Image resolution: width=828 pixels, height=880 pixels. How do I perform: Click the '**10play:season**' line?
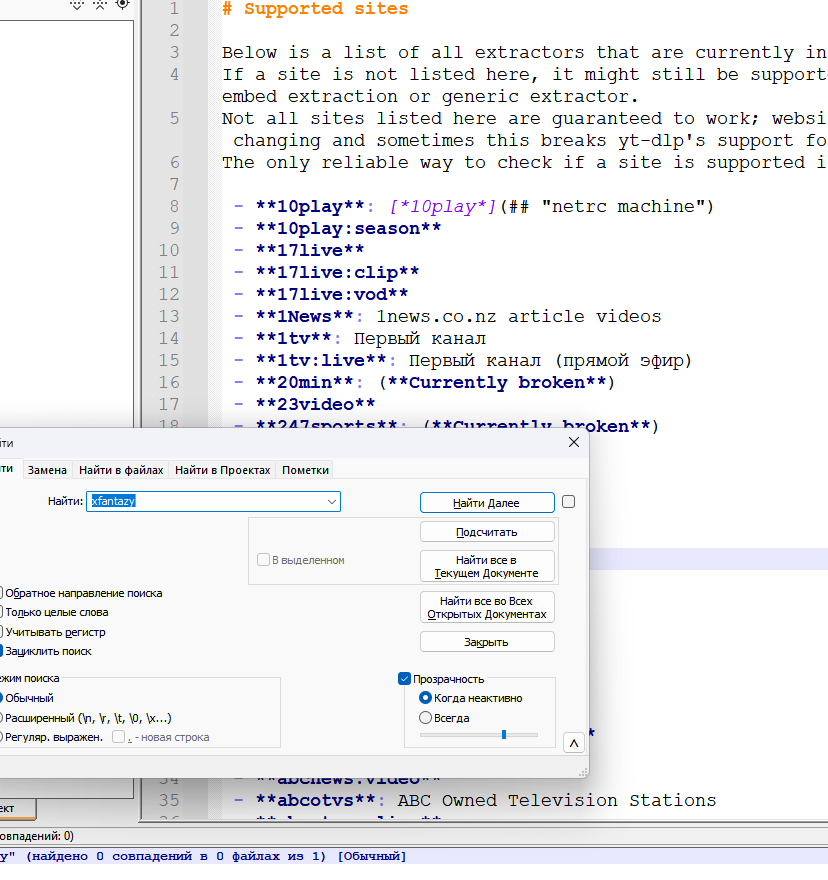point(348,228)
